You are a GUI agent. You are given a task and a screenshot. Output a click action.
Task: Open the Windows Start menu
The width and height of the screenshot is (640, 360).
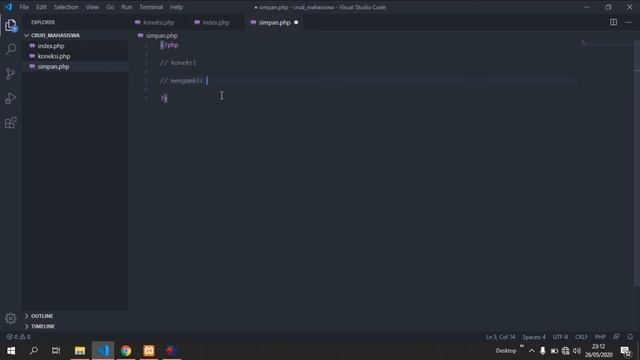11,351
